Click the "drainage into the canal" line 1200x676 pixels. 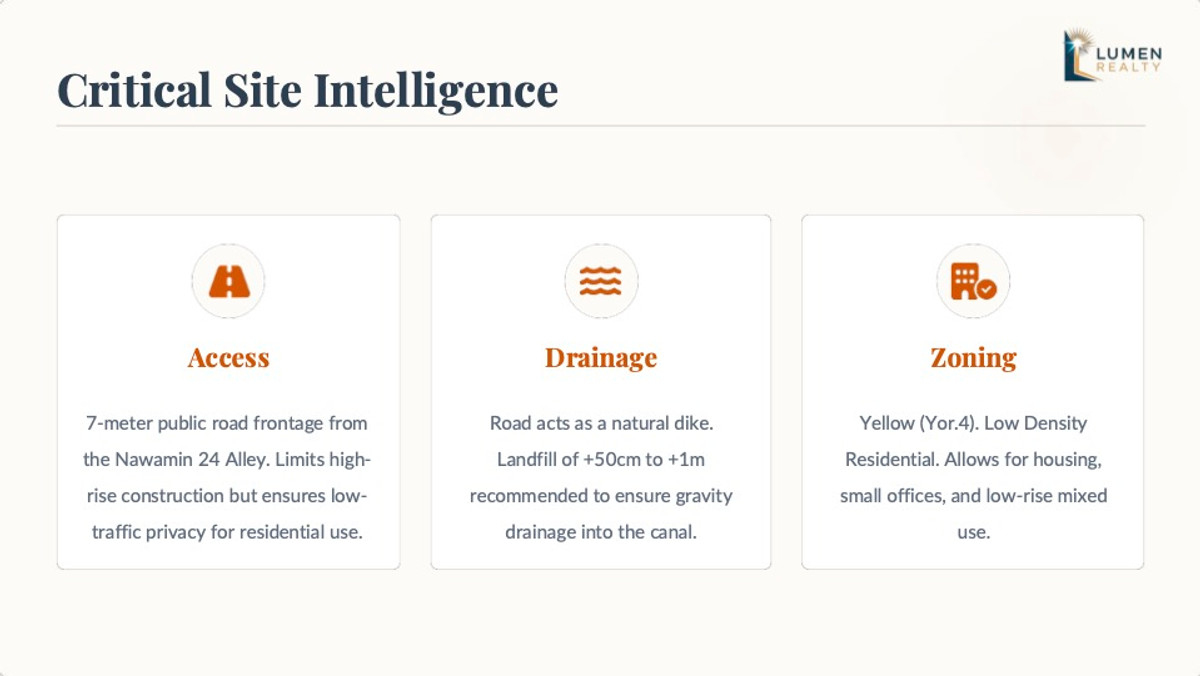(601, 532)
